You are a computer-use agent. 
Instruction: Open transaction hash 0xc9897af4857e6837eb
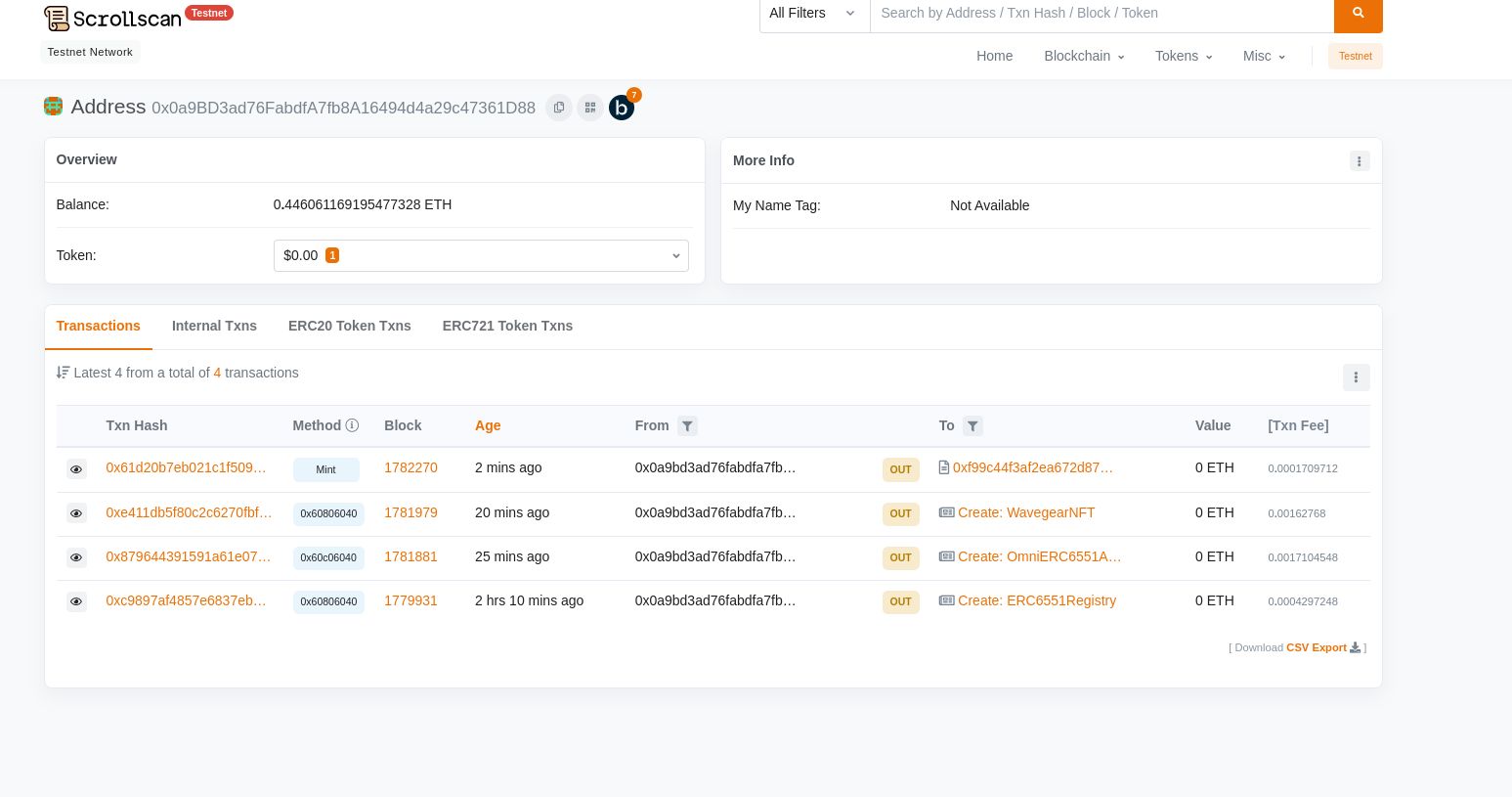point(186,600)
